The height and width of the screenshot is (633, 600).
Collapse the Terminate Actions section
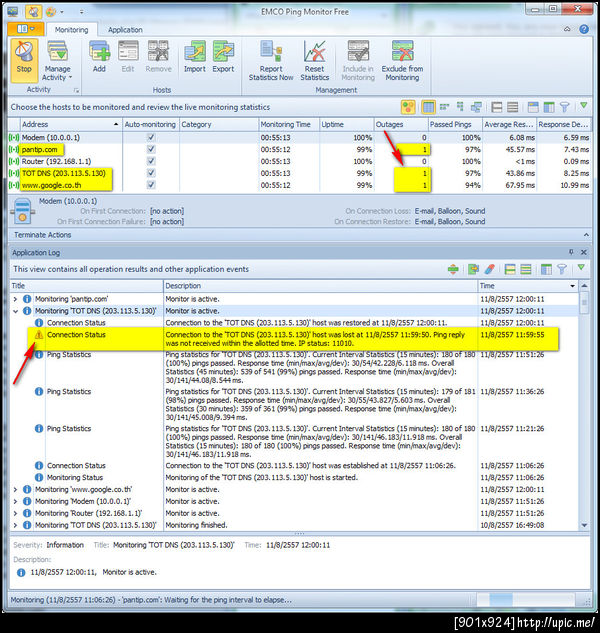(x=586, y=235)
